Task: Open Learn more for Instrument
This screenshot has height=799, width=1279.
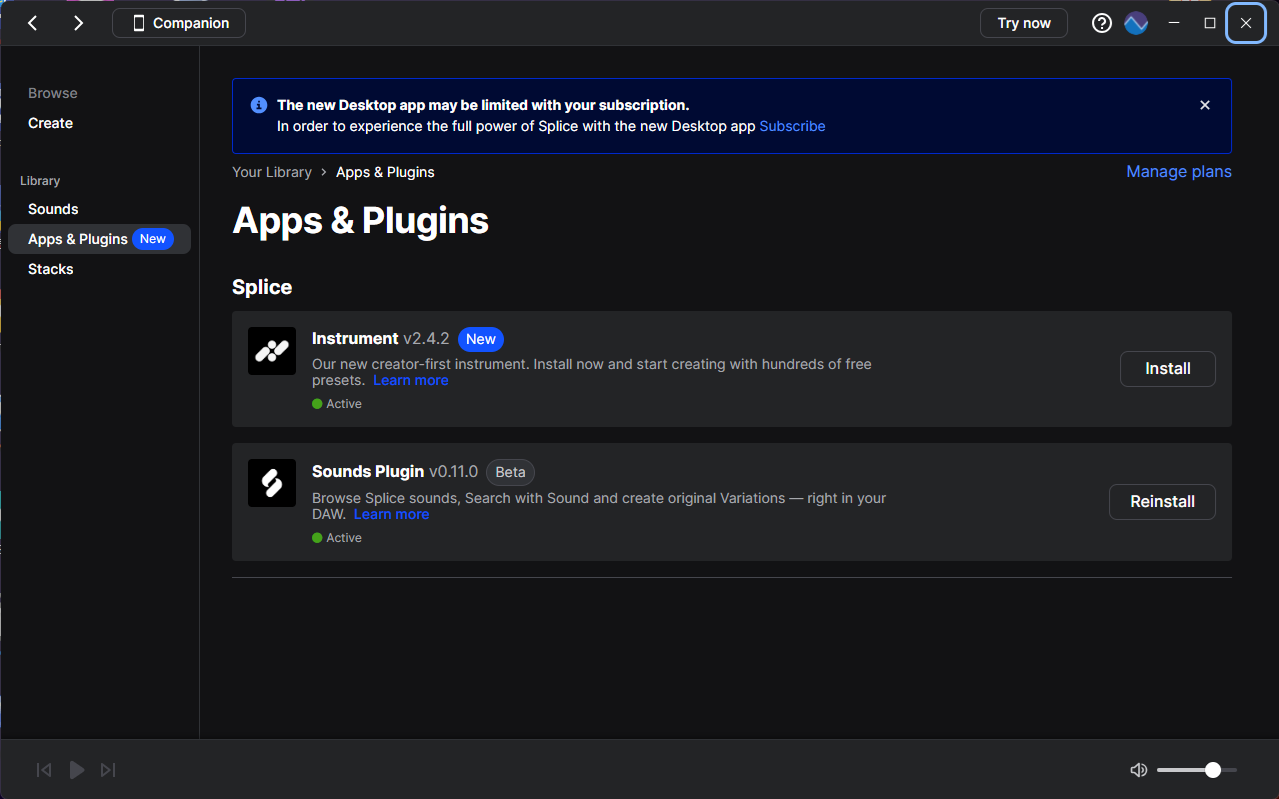Action: (x=411, y=381)
